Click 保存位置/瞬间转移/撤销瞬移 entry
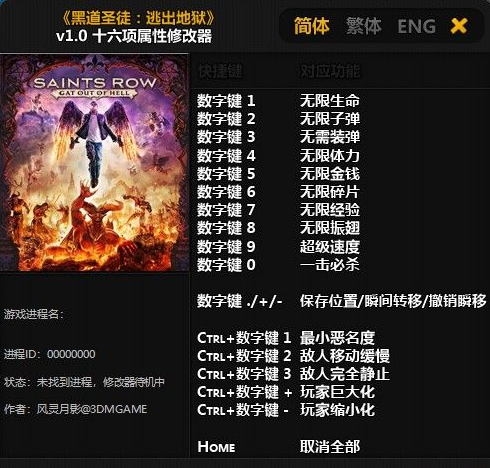Viewport: 490px width, 468px height. click(393, 301)
